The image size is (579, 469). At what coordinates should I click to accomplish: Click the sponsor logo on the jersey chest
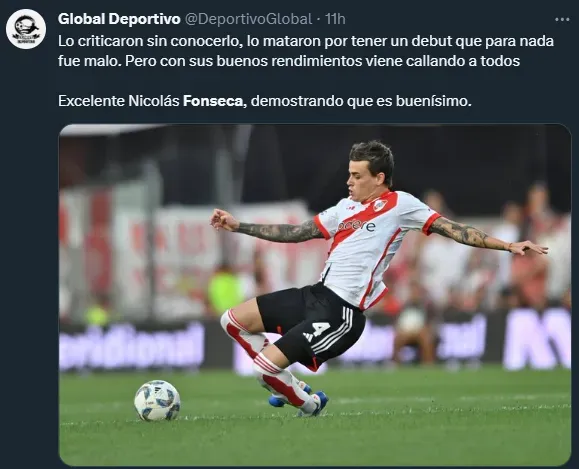click(x=357, y=225)
